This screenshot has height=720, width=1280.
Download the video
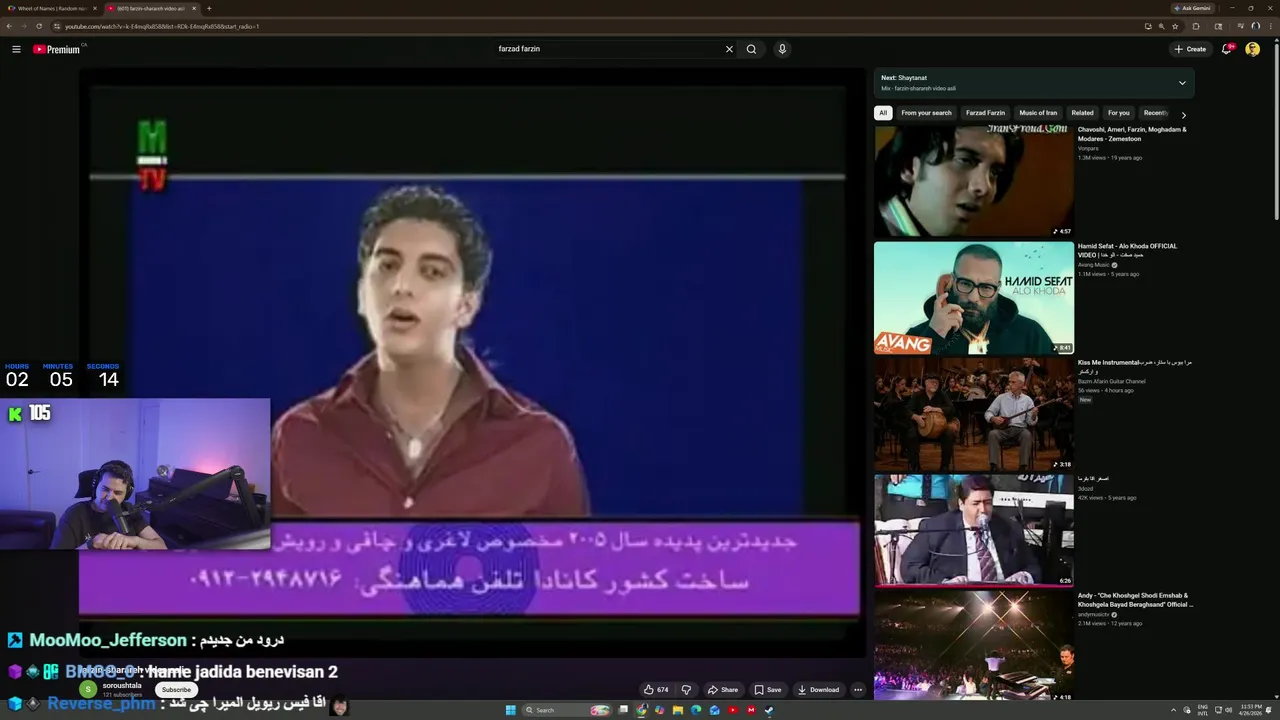click(x=818, y=689)
